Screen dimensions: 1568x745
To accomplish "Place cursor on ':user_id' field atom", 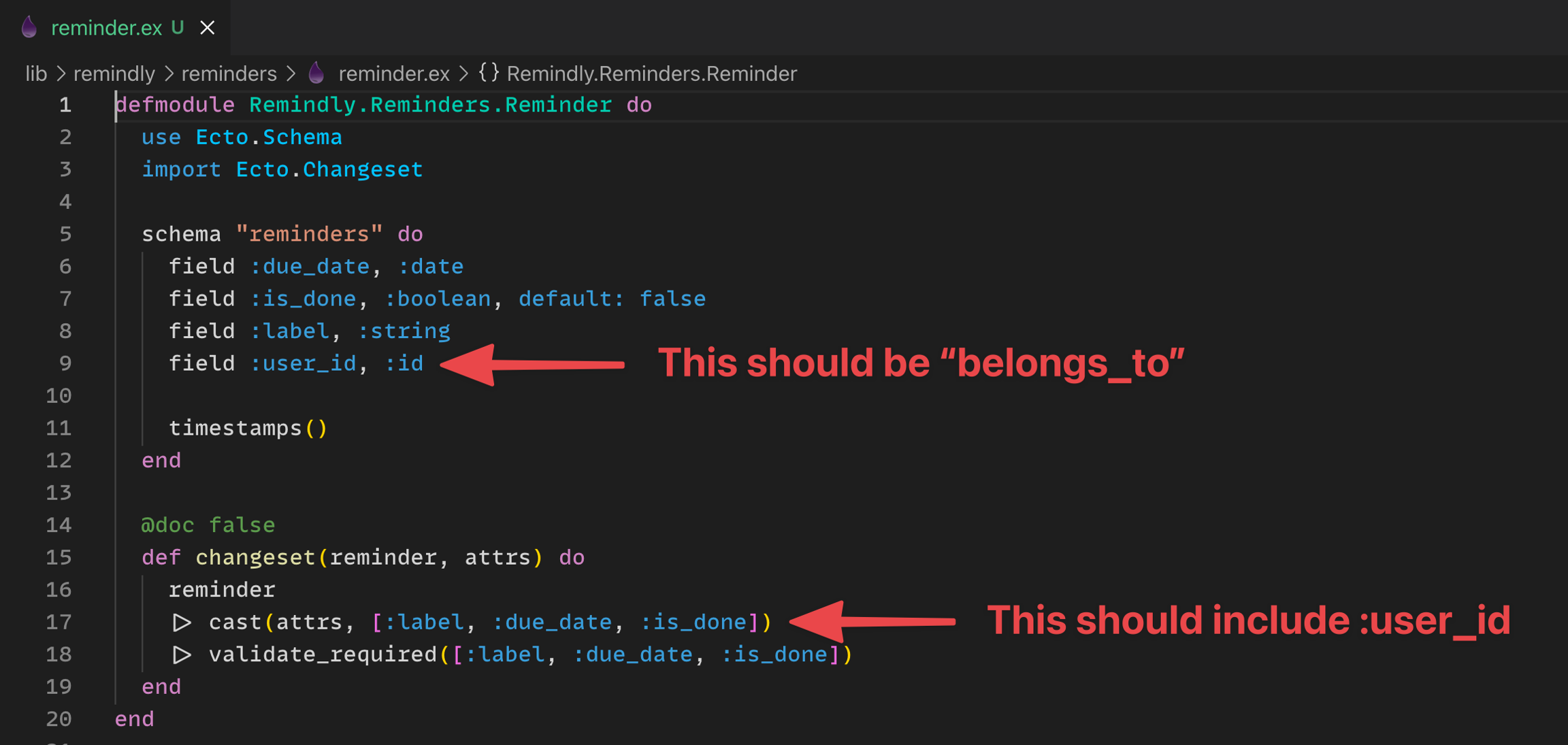I will click(x=303, y=363).
